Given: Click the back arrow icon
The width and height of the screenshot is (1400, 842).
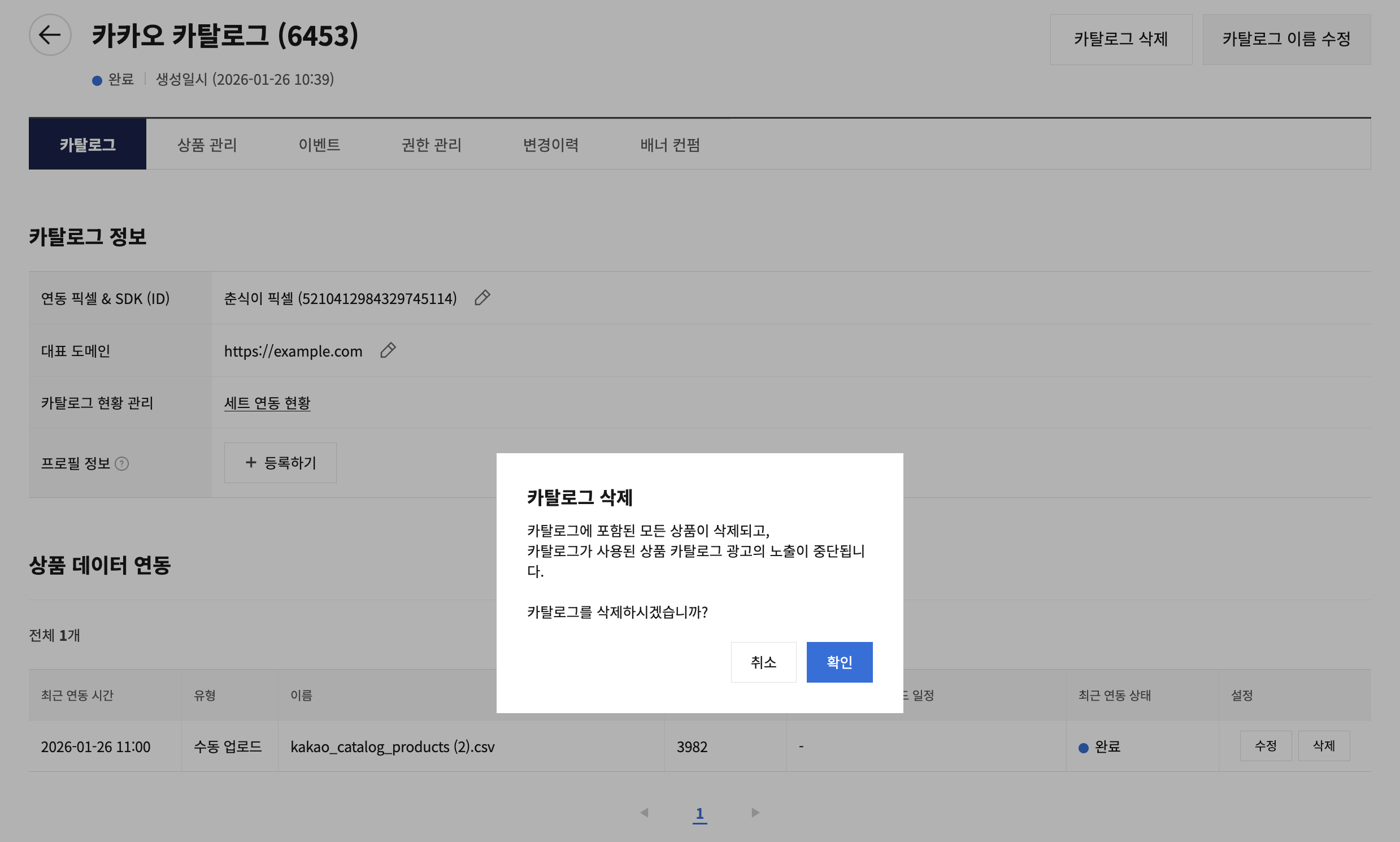Looking at the screenshot, I should pos(50,35).
